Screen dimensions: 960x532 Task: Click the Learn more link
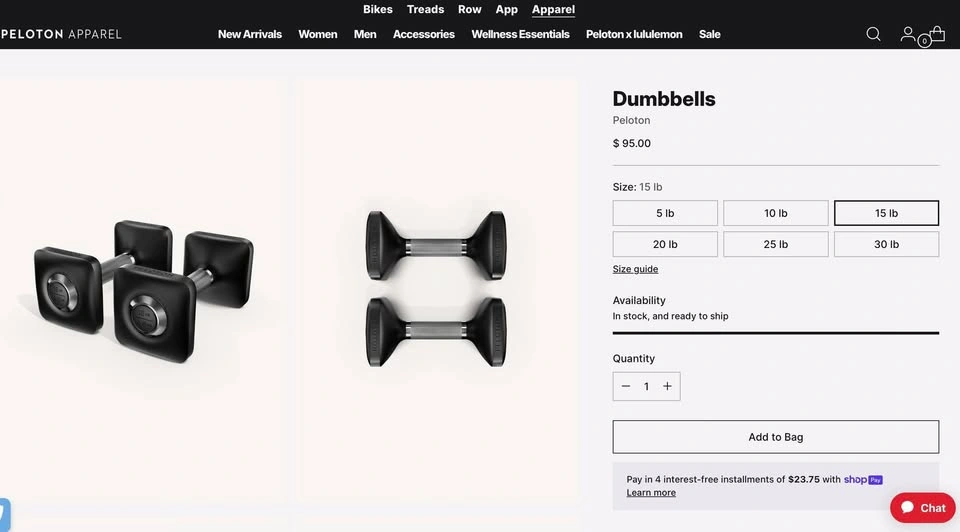651,493
